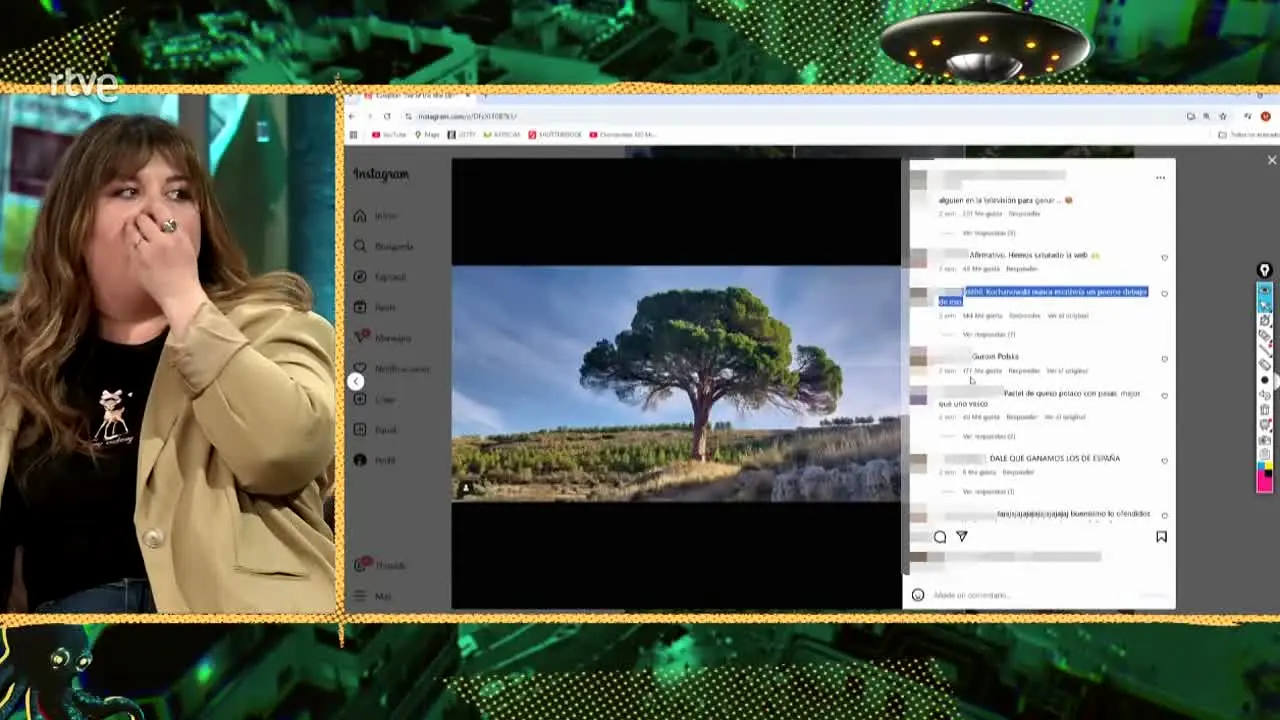Open Instagram Perfil avatar

pyautogui.click(x=360, y=460)
